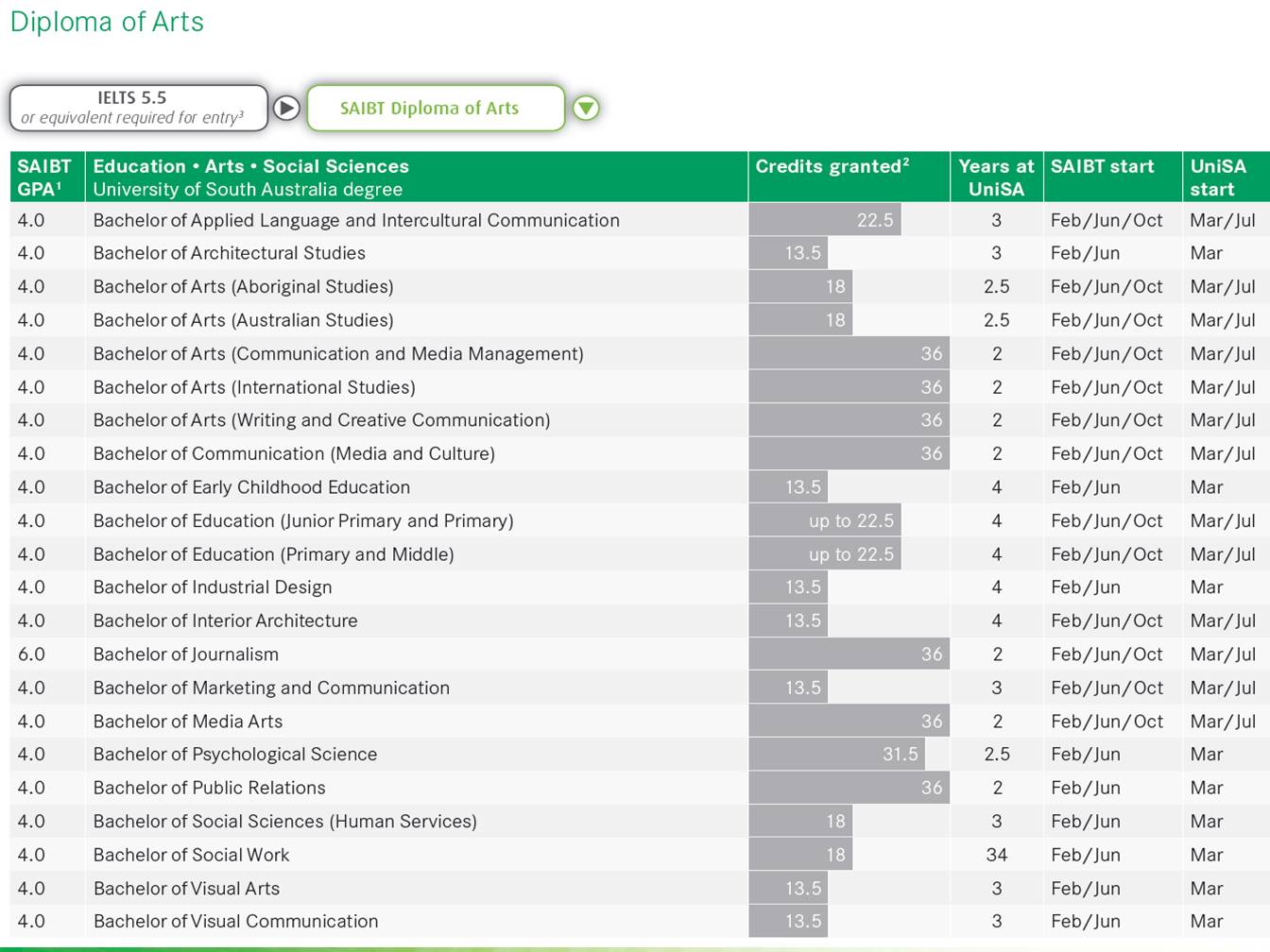Screen dimensions: 1270x952
Task: Click the 36 credits bar for Media Arts
Action: pyautogui.click(x=850, y=722)
